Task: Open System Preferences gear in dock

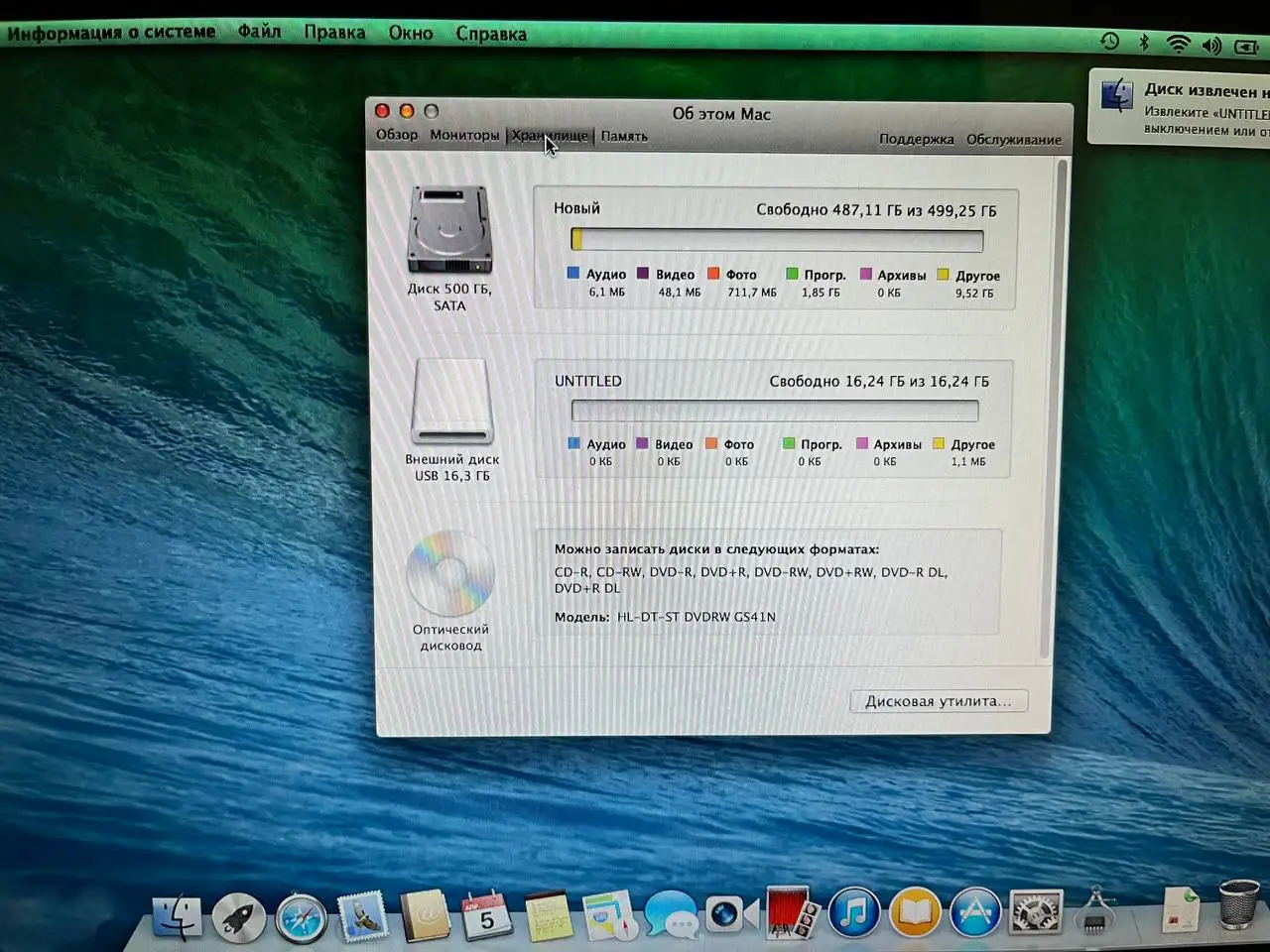Action: (x=1035, y=913)
